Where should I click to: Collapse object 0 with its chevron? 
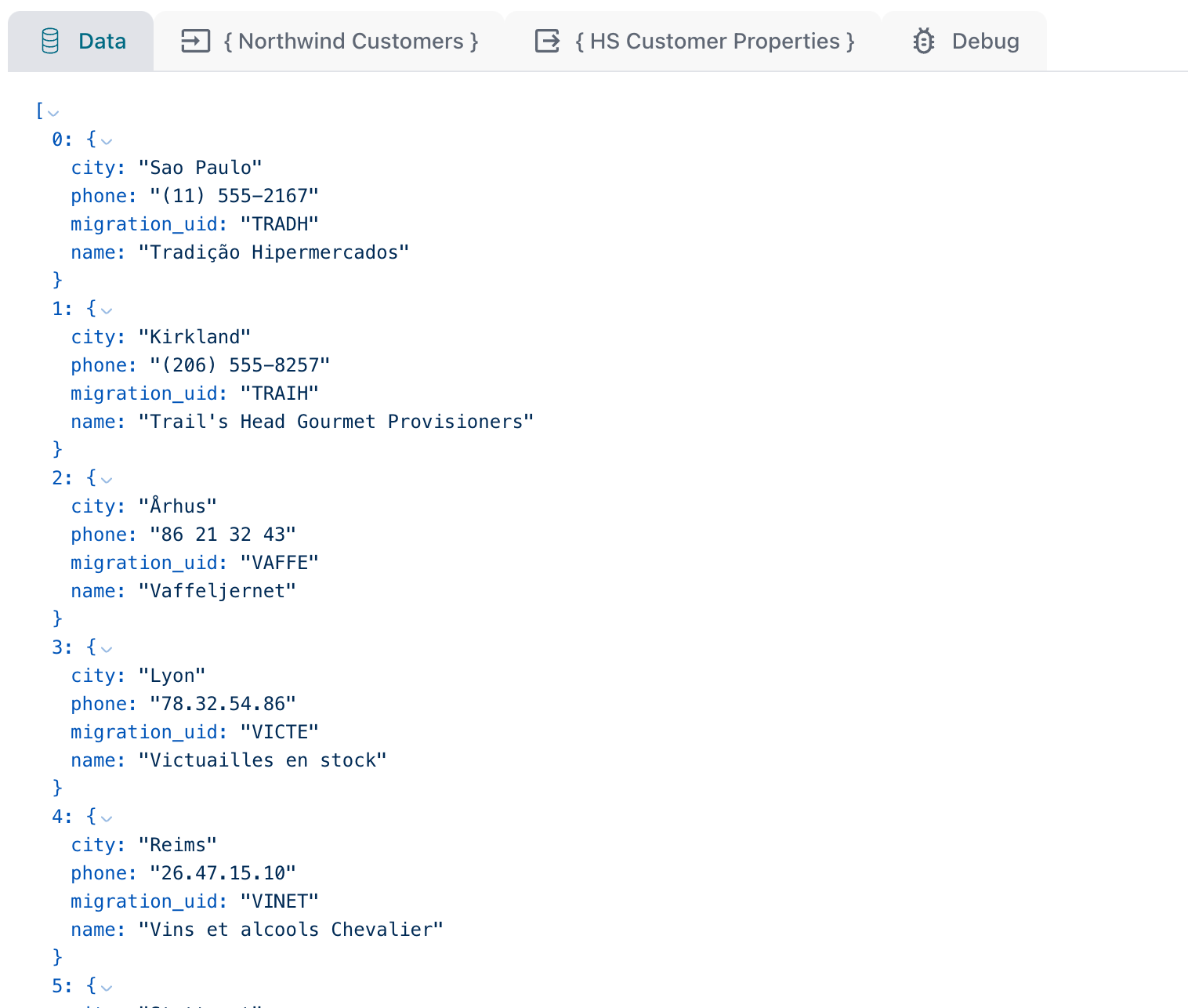(107, 142)
